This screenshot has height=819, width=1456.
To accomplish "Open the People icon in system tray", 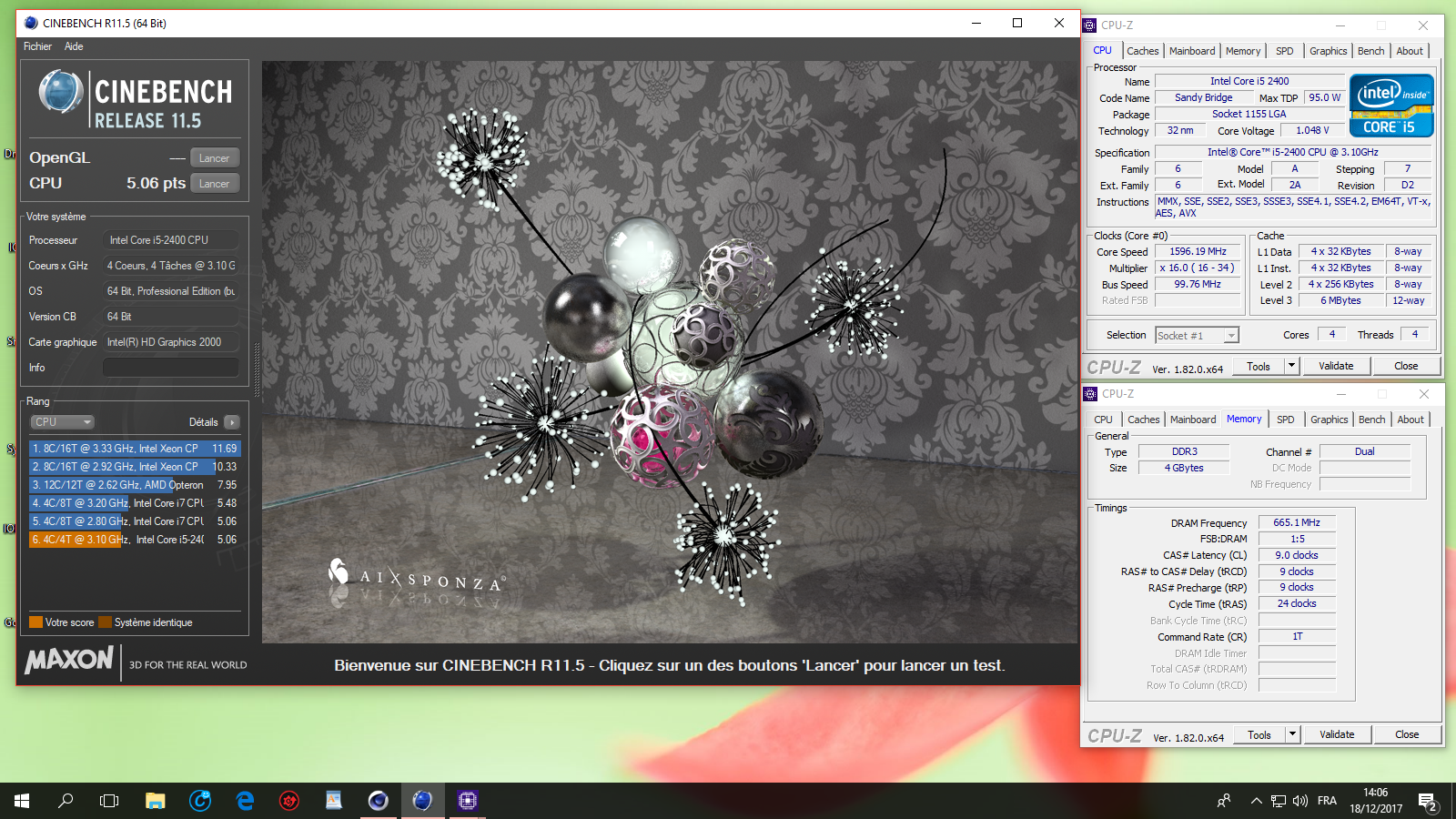I will (1224, 801).
